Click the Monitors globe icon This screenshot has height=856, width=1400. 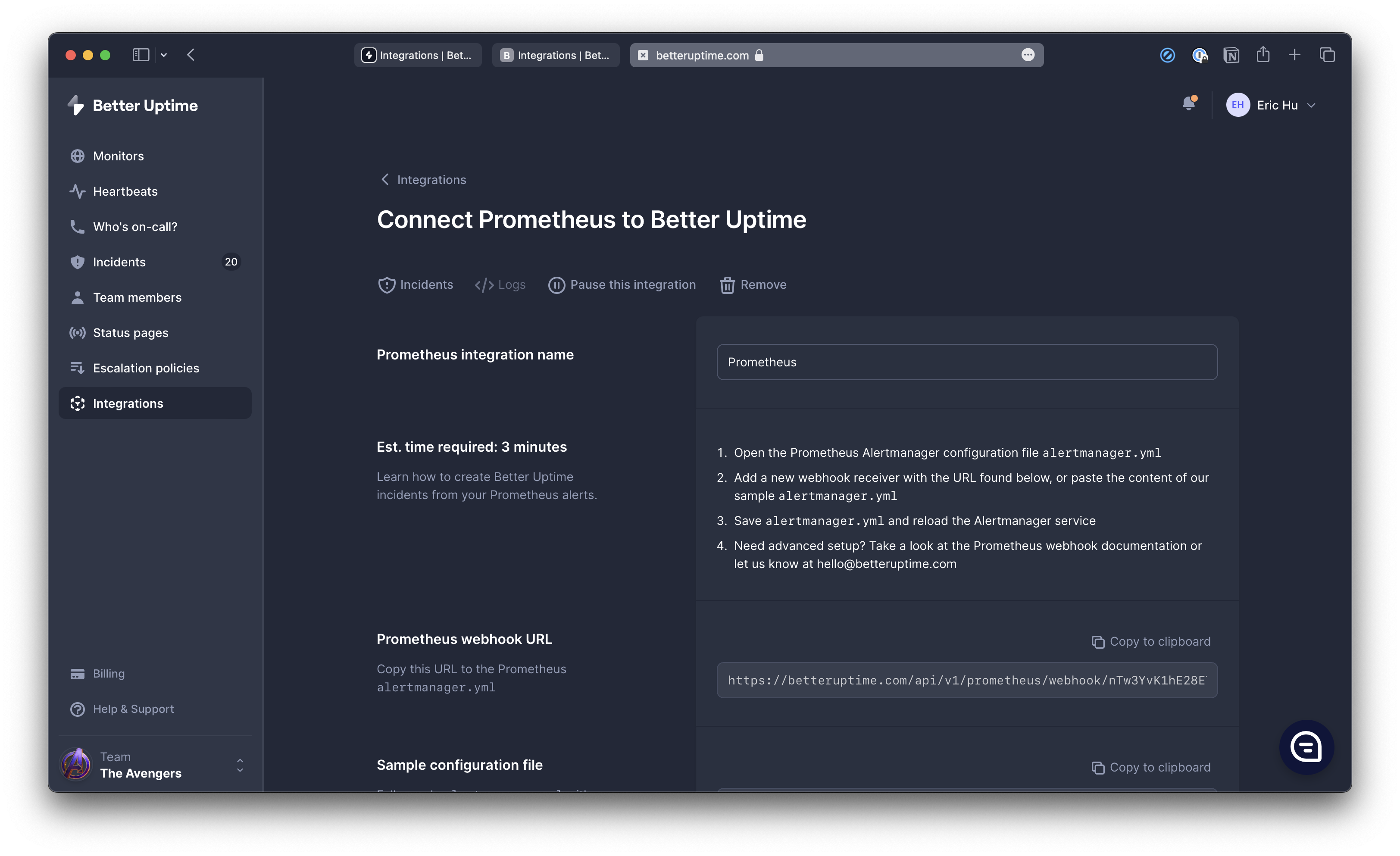(77, 156)
